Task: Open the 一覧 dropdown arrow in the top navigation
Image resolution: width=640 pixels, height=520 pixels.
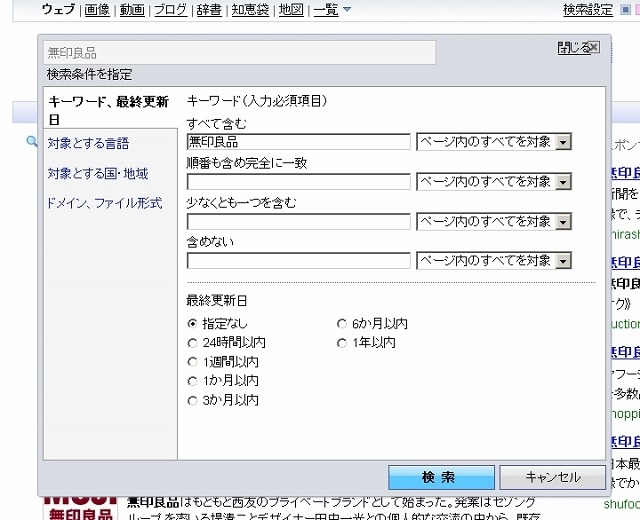Action: [347, 9]
